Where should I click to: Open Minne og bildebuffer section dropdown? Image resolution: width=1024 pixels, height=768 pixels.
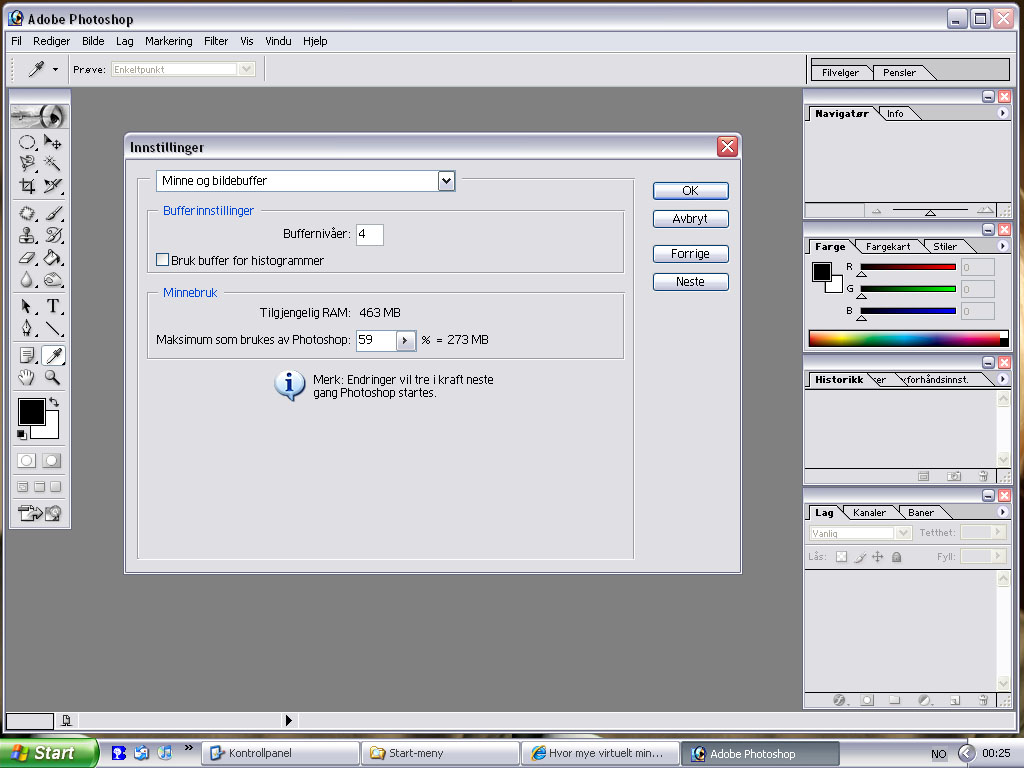click(x=446, y=181)
